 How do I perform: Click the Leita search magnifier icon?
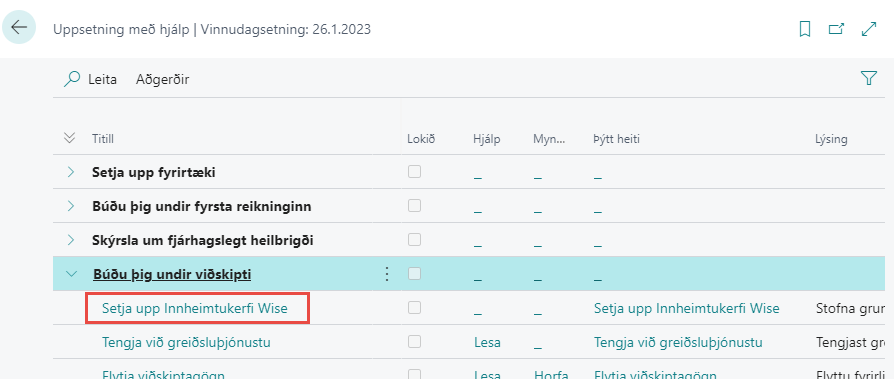coord(72,79)
